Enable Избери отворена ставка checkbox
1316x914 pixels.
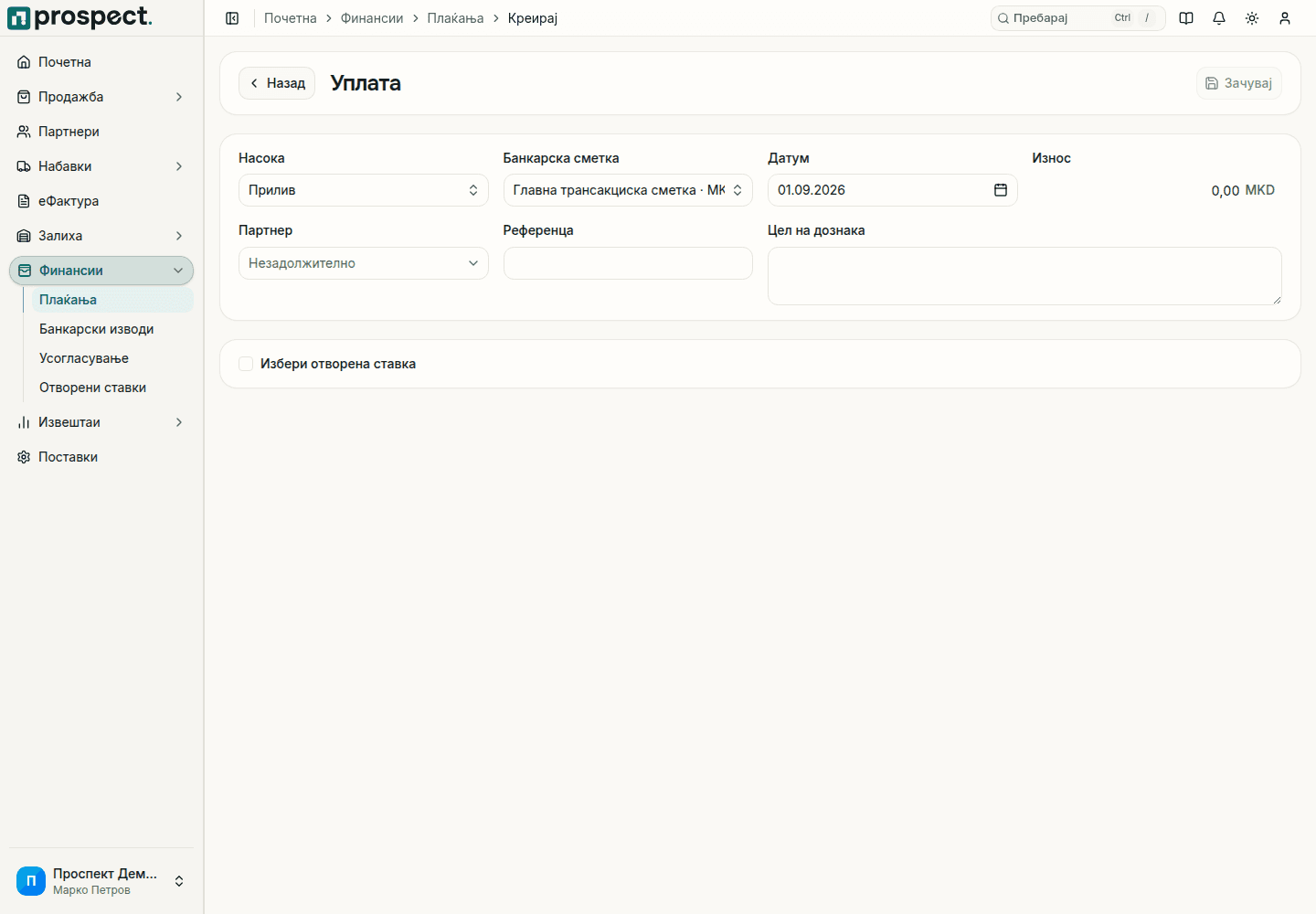pyautogui.click(x=246, y=364)
